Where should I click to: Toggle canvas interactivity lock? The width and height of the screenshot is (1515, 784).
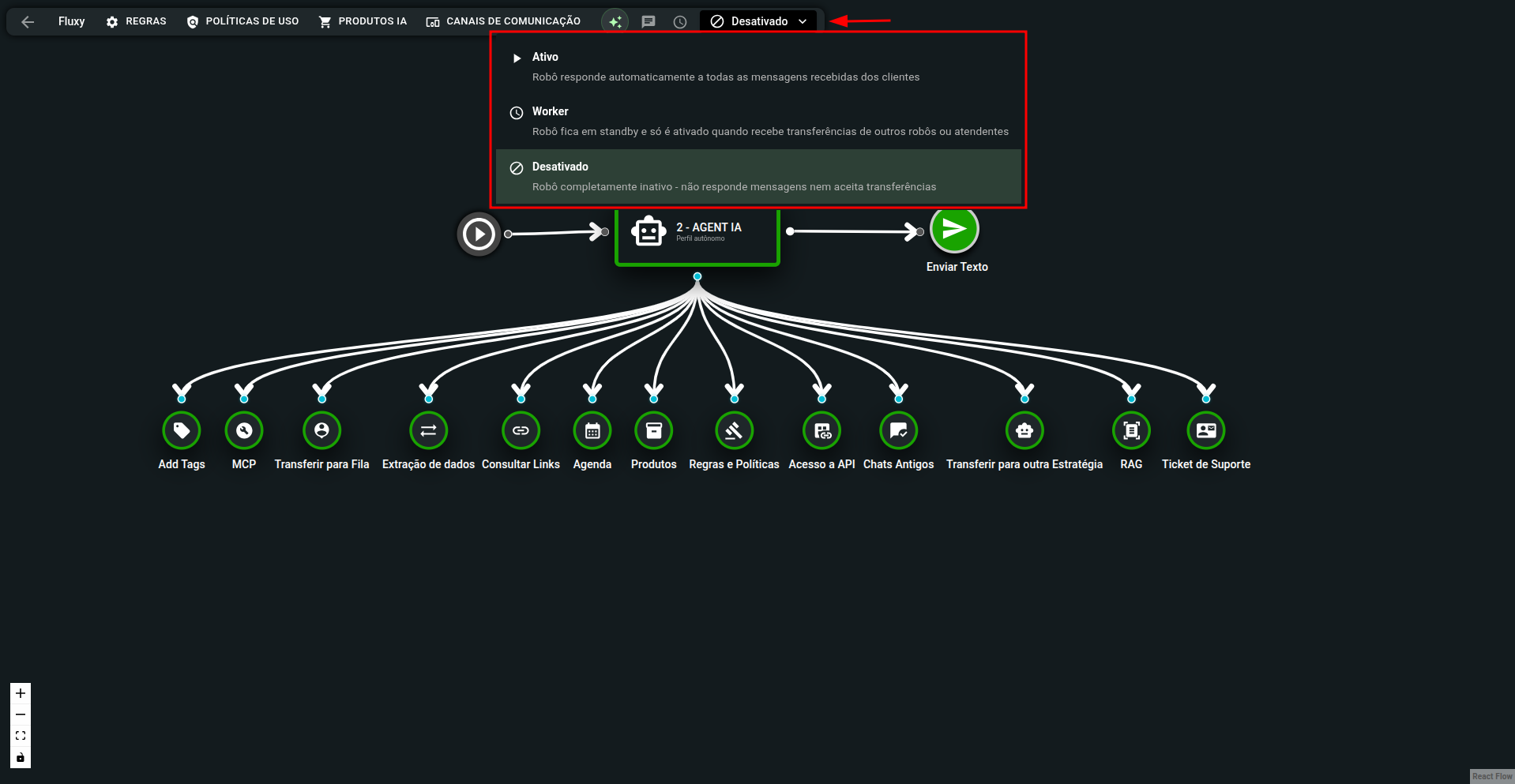click(21, 757)
